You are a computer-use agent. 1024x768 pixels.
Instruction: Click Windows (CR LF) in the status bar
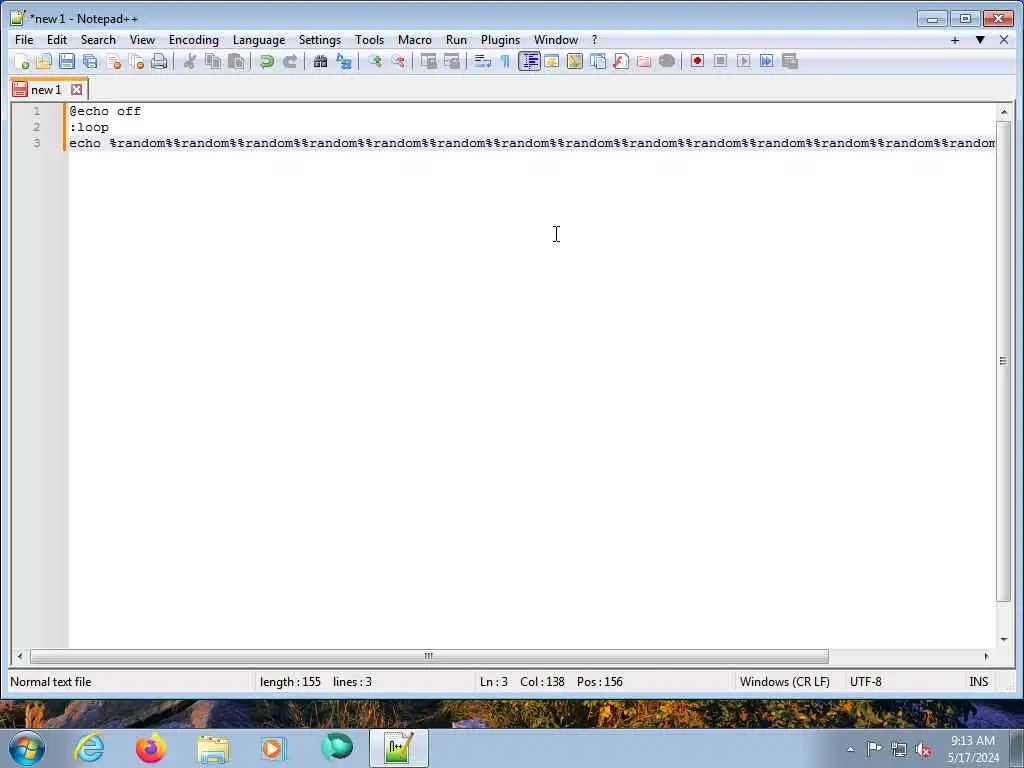784,682
